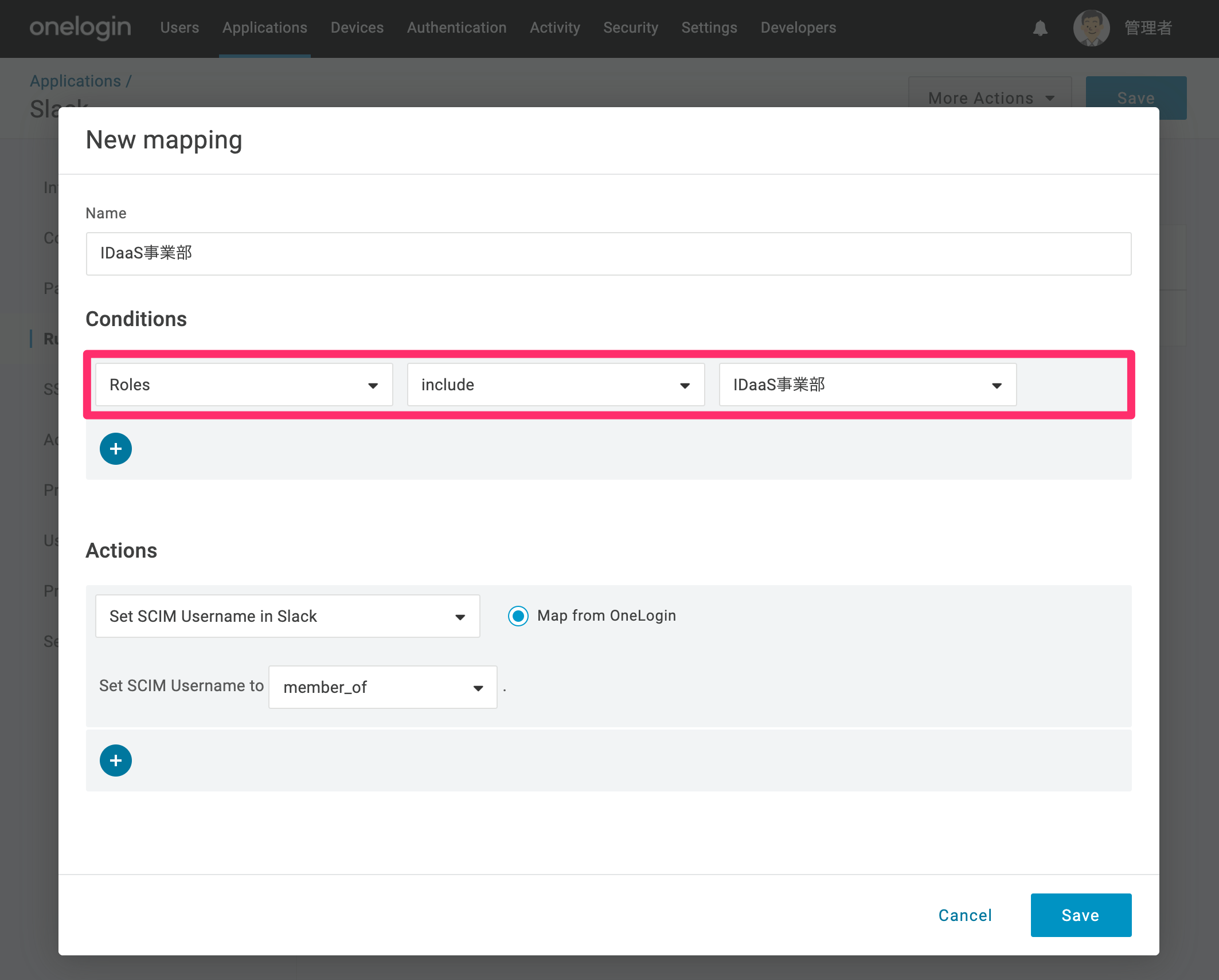Cancel the new mapping dialog

(x=965, y=915)
